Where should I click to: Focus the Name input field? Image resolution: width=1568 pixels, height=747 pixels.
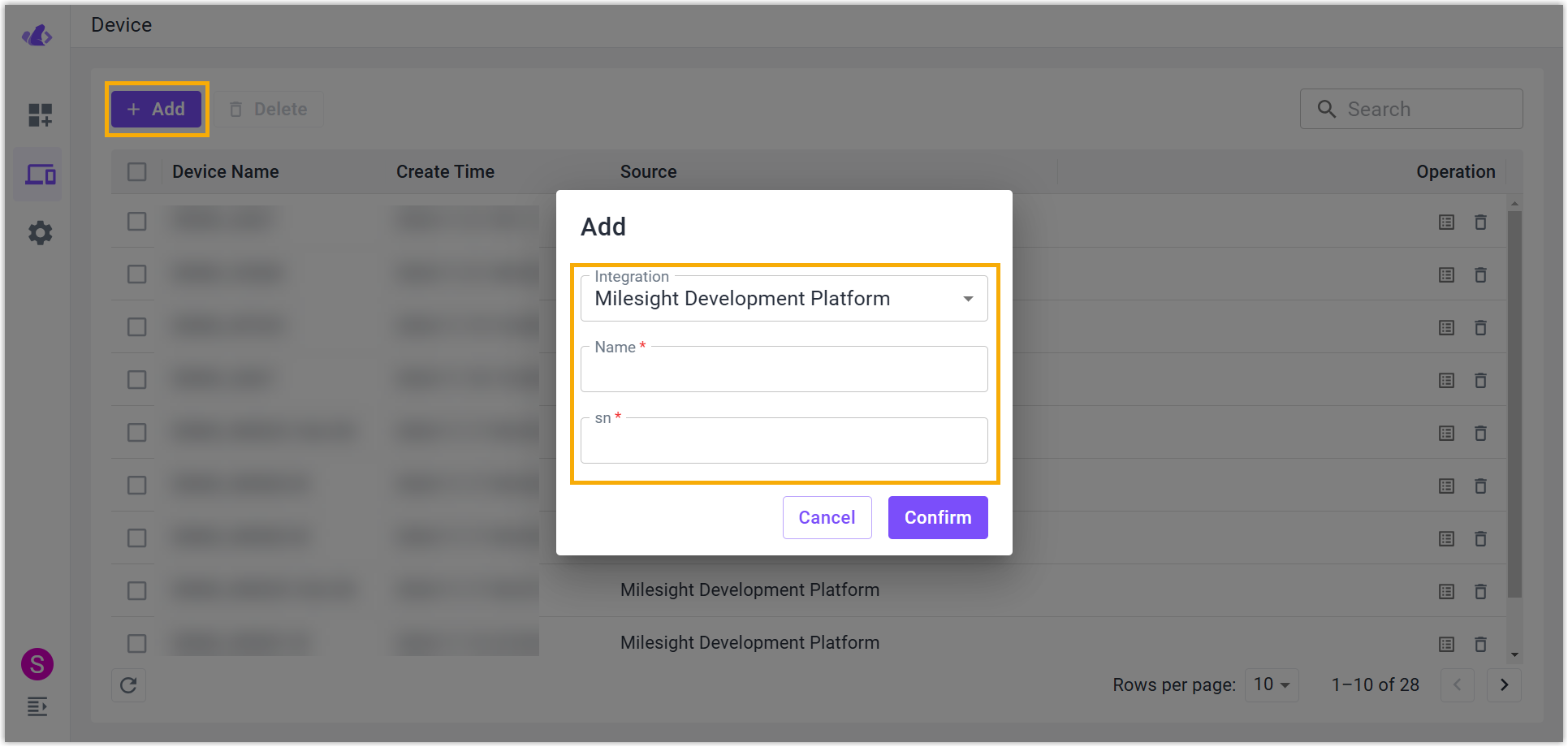click(x=784, y=369)
